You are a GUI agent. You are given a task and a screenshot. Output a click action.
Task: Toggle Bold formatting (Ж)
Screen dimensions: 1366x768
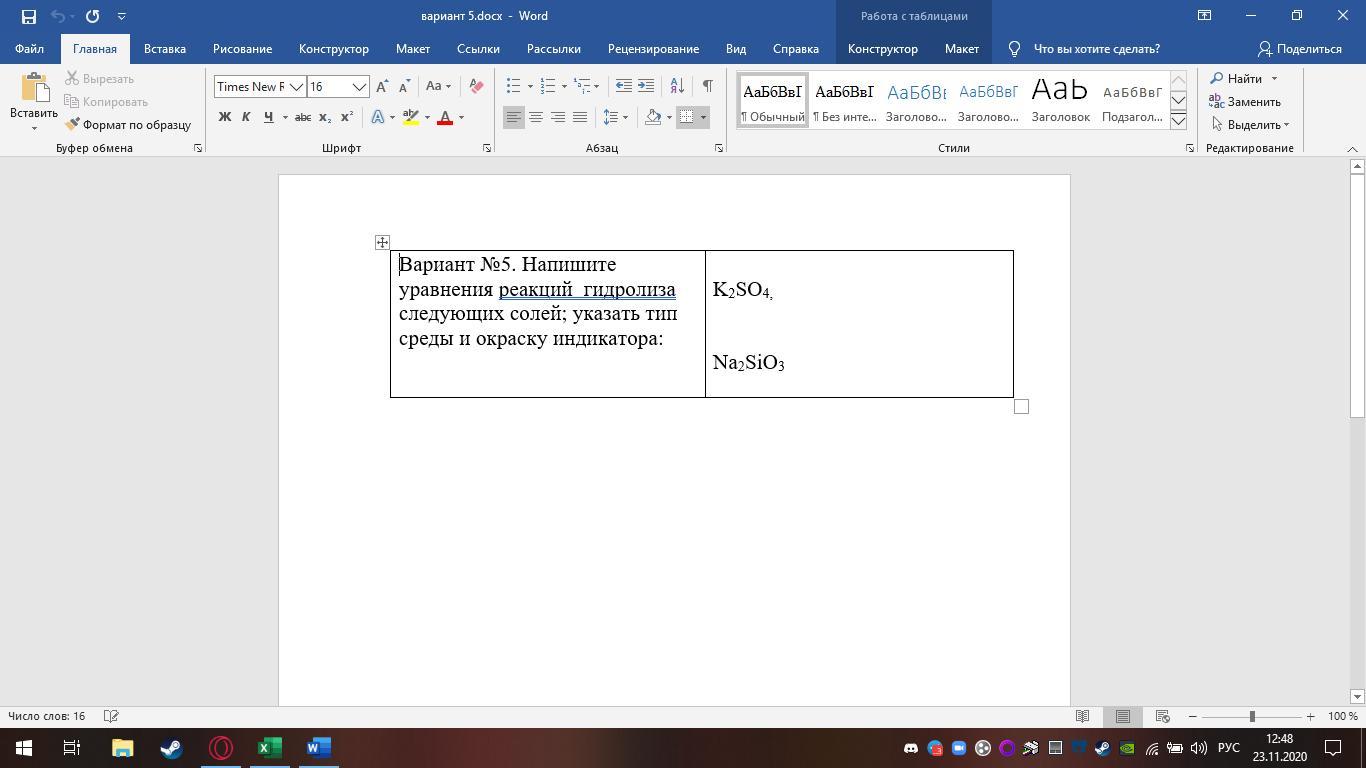pos(225,118)
